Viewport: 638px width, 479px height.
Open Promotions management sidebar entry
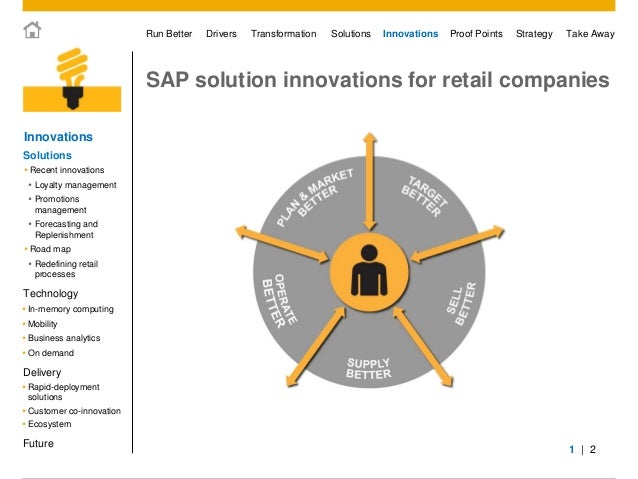61,204
